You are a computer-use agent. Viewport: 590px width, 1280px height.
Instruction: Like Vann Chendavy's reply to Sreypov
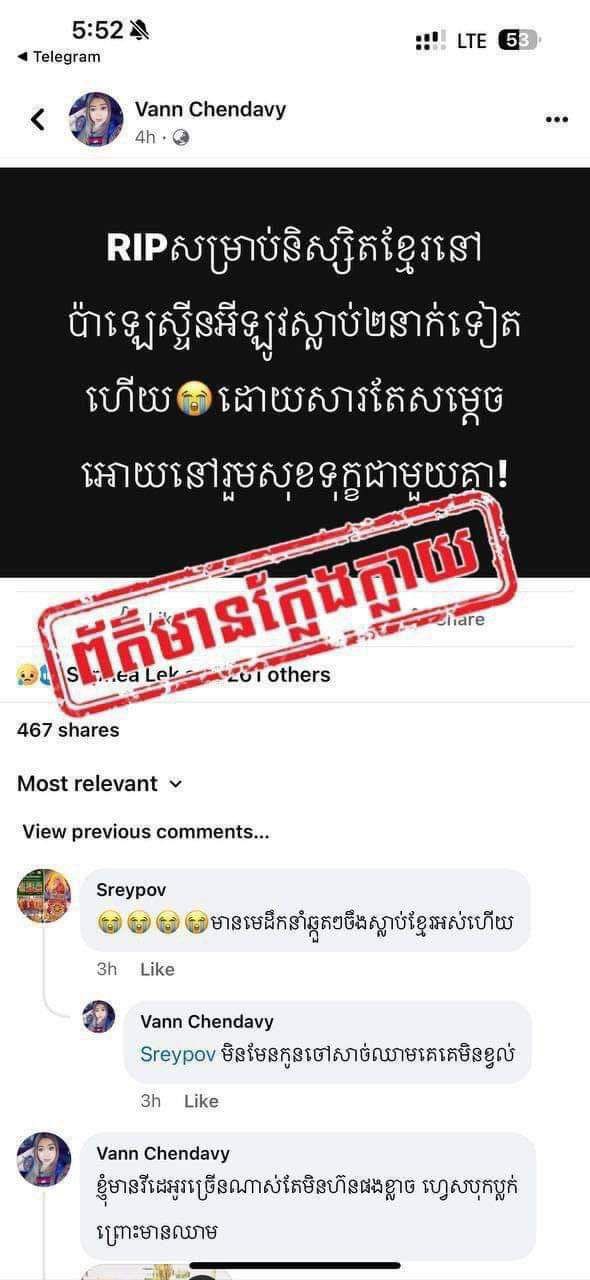201,1101
